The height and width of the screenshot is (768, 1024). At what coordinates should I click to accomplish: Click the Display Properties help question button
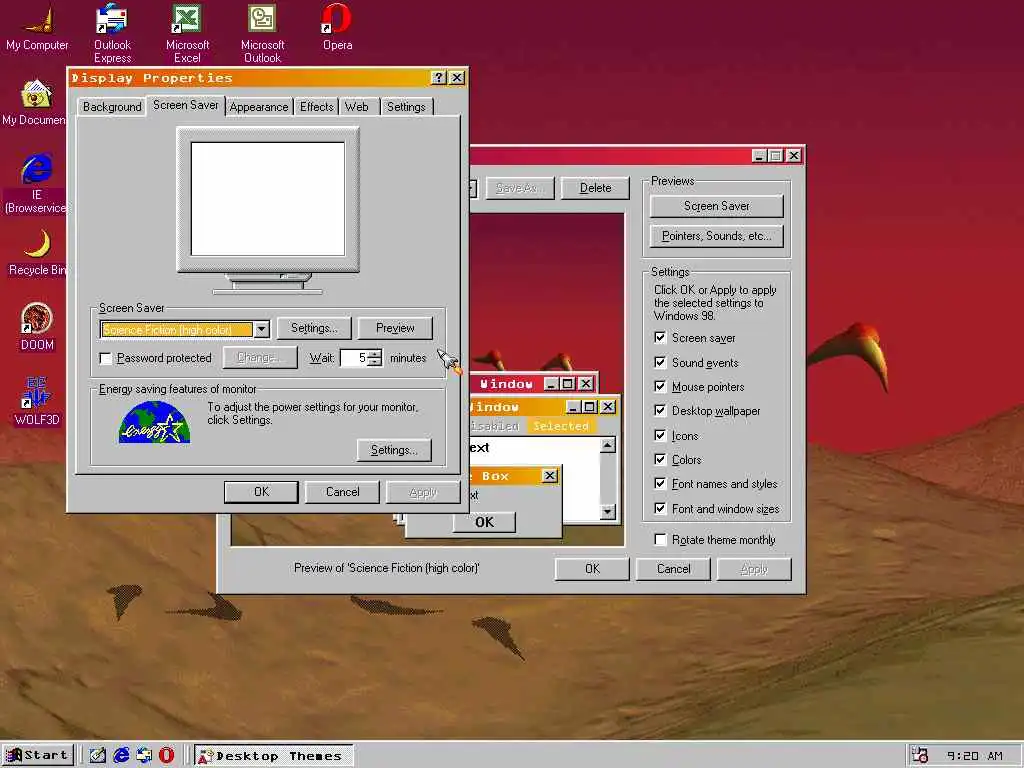pyautogui.click(x=439, y=78)
